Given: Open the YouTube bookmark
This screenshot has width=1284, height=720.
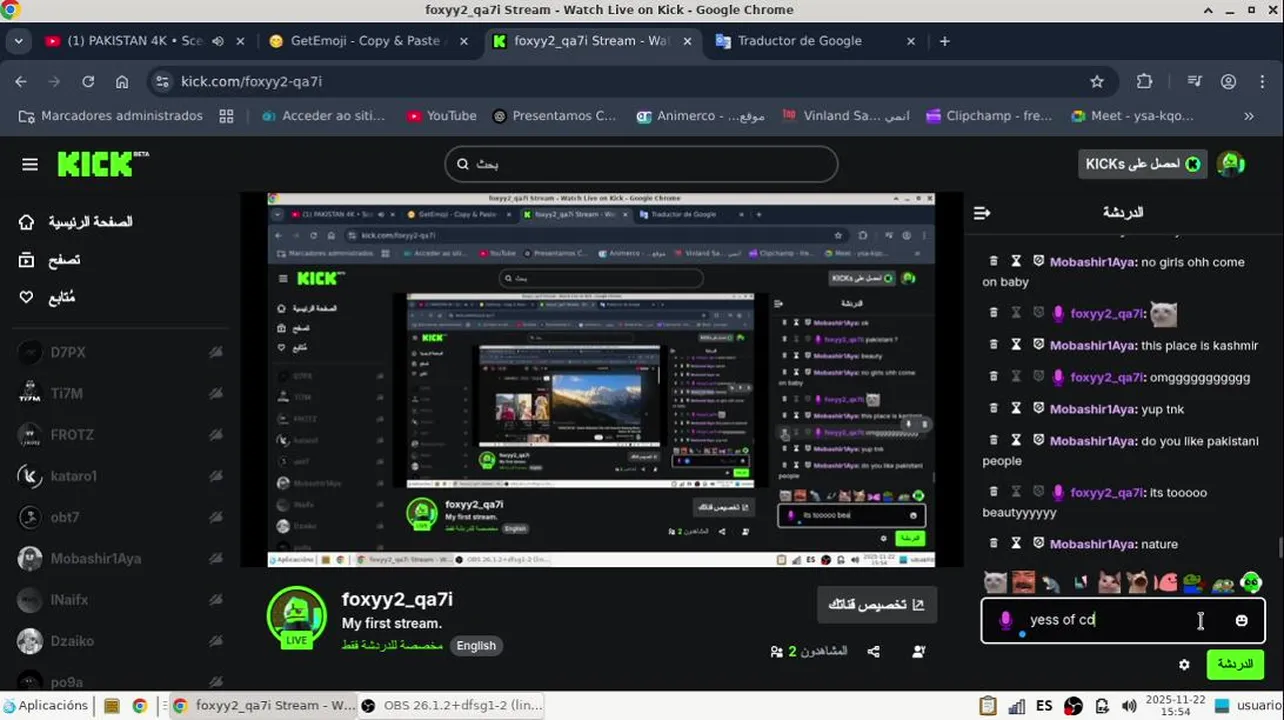Looking at the screenshot, I should click(x=442, y=116).
